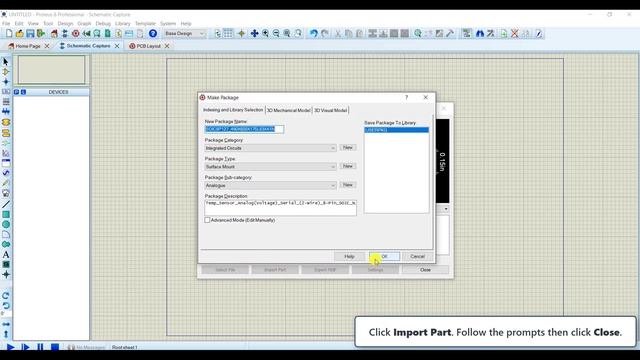Click the Root sheet 1 status entry

coord(124,347)
